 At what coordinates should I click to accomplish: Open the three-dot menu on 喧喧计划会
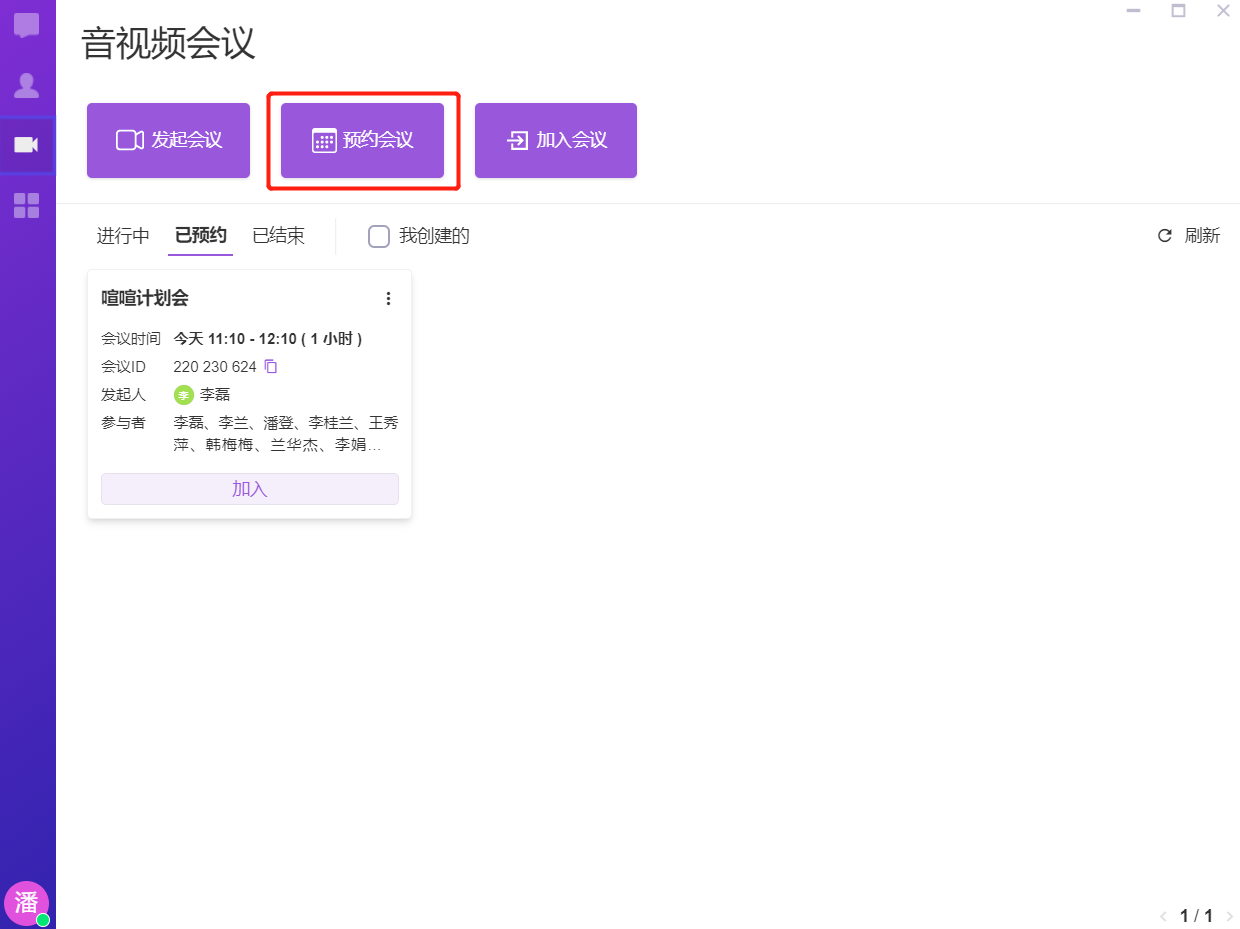coord(389,298)
